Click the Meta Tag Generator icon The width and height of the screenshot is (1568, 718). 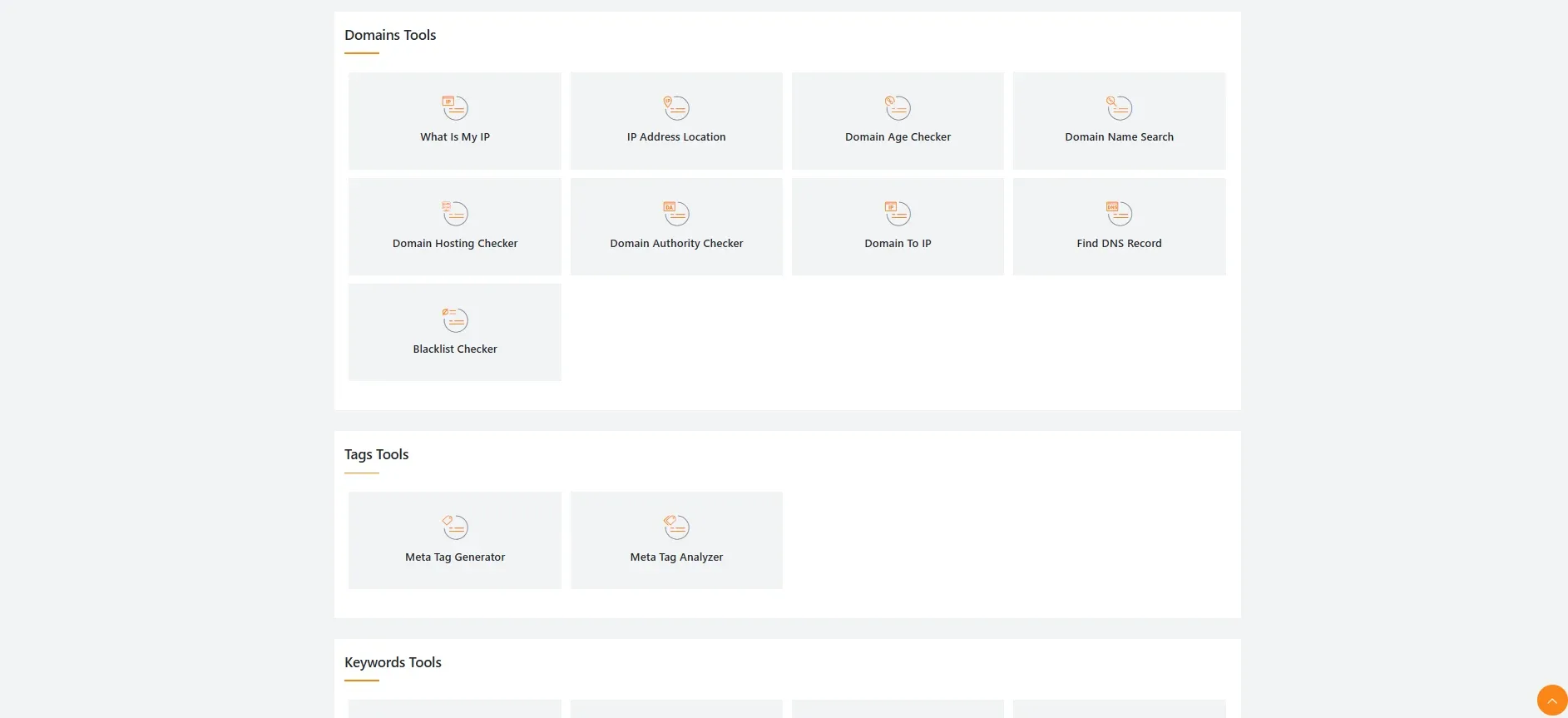[x=455, y=527]
